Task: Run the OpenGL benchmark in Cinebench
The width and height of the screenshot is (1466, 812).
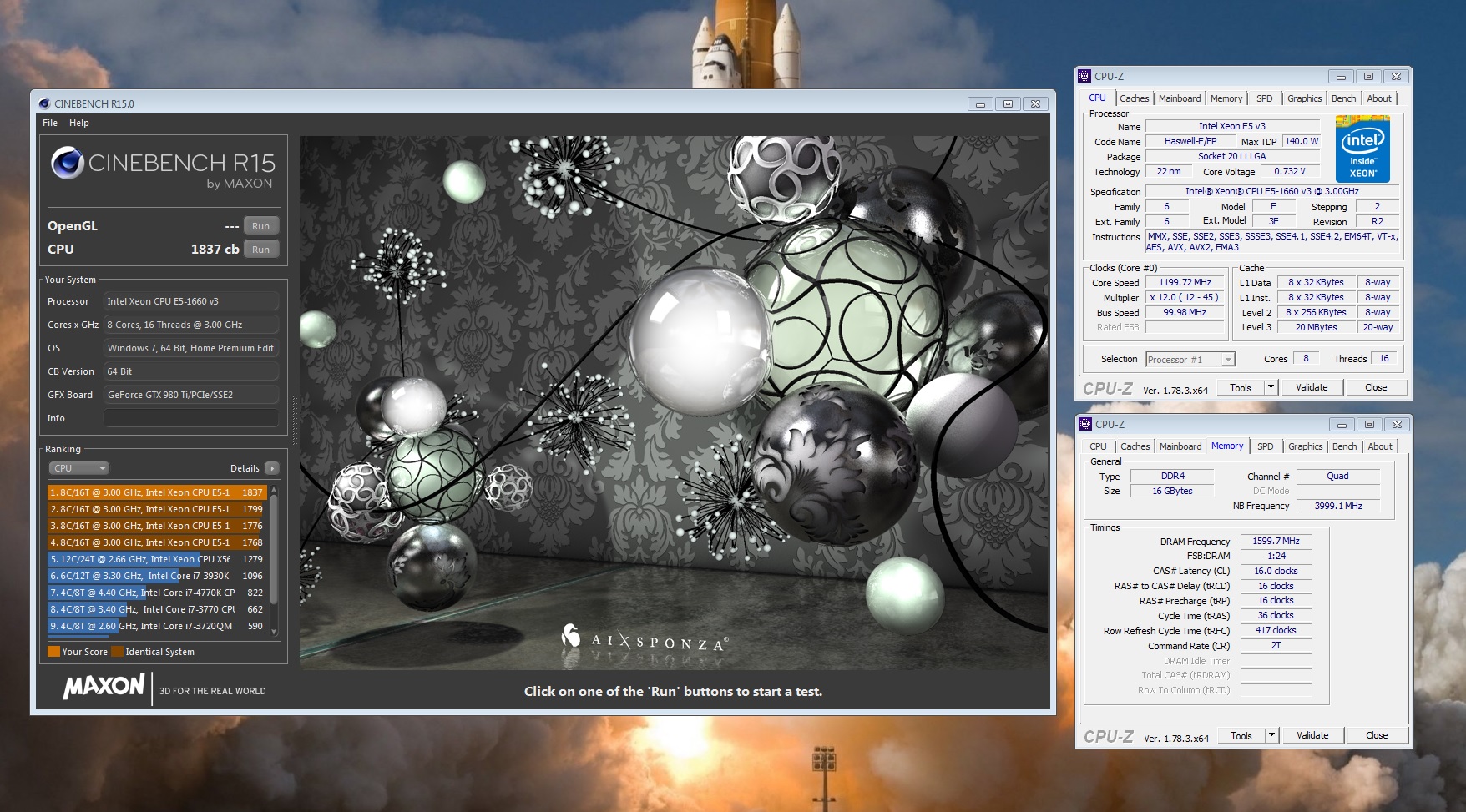Action: point(260,226)
